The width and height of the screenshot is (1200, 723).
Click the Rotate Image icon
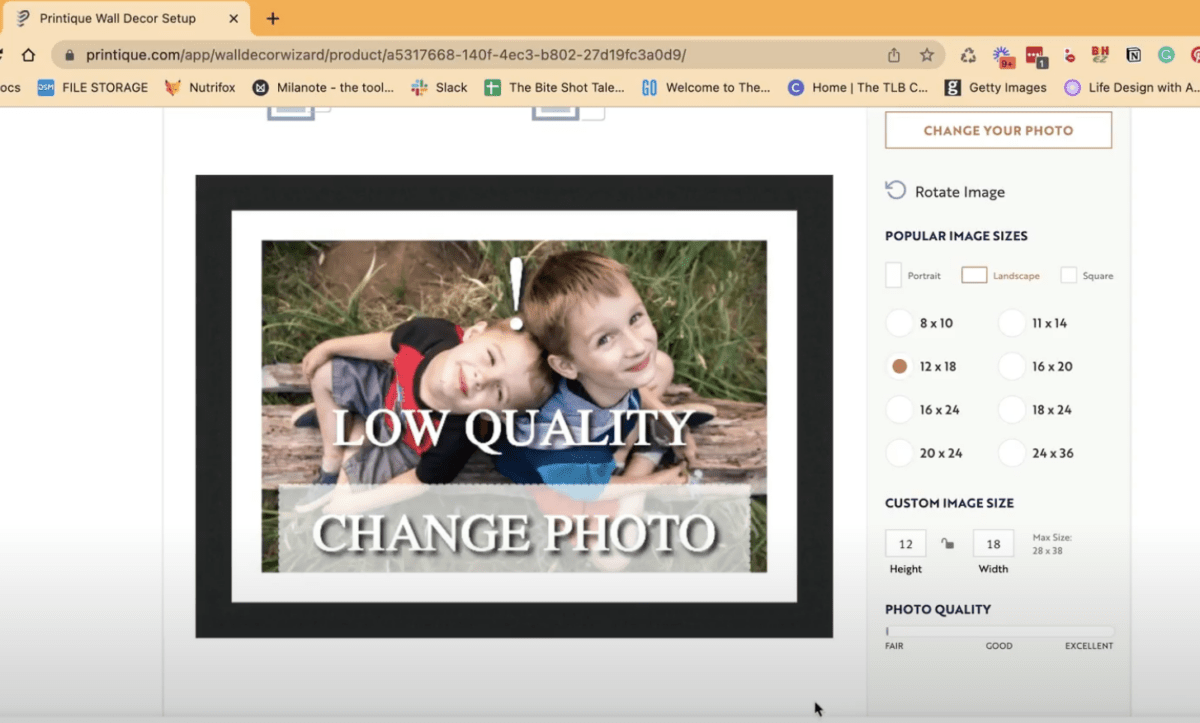click(895, 191)
